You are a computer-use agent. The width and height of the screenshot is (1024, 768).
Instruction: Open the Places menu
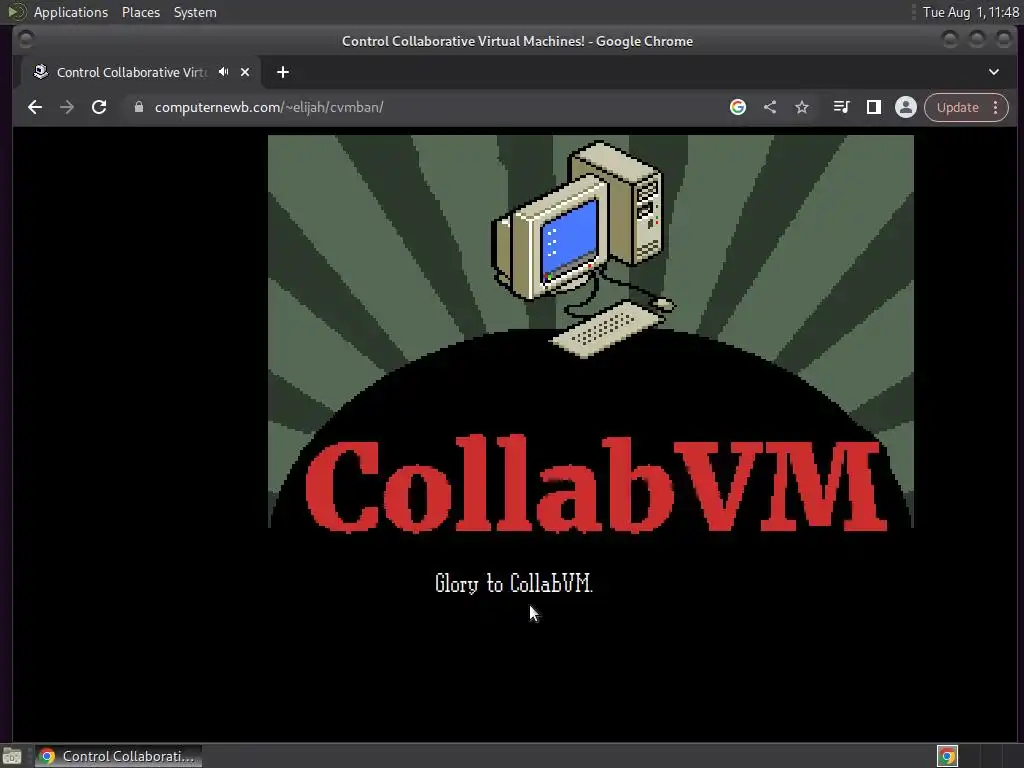[x=141, y=12]
